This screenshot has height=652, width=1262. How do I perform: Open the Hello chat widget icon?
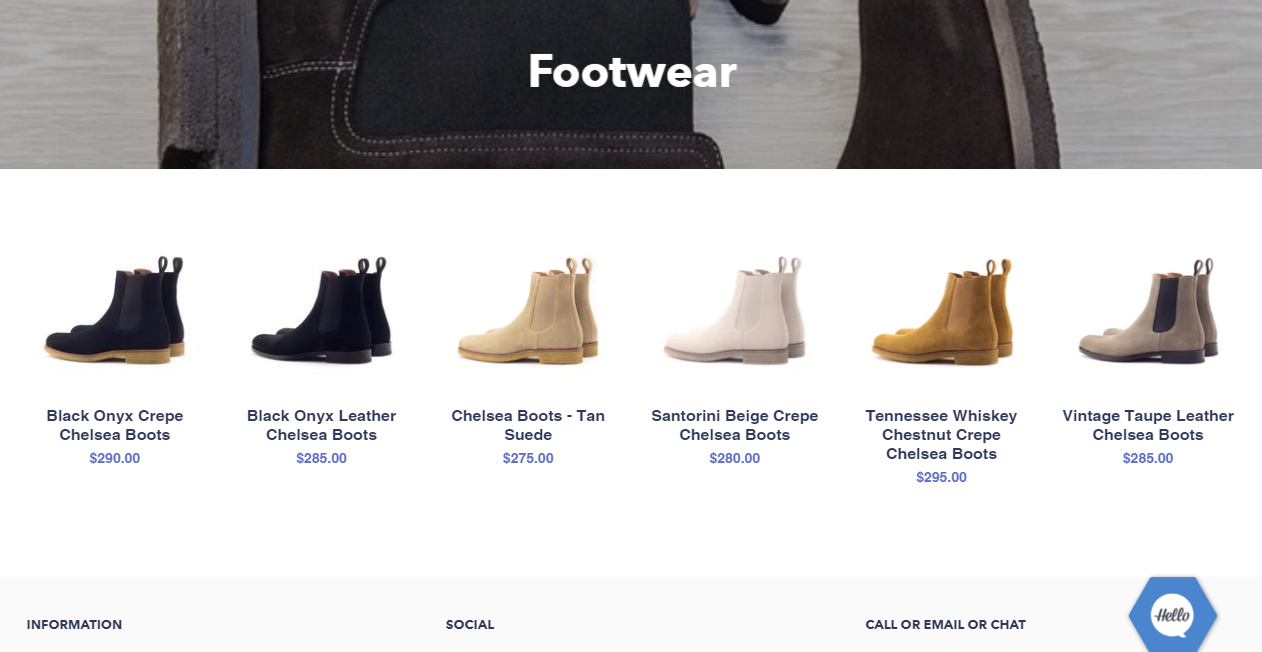[1172, 614]
